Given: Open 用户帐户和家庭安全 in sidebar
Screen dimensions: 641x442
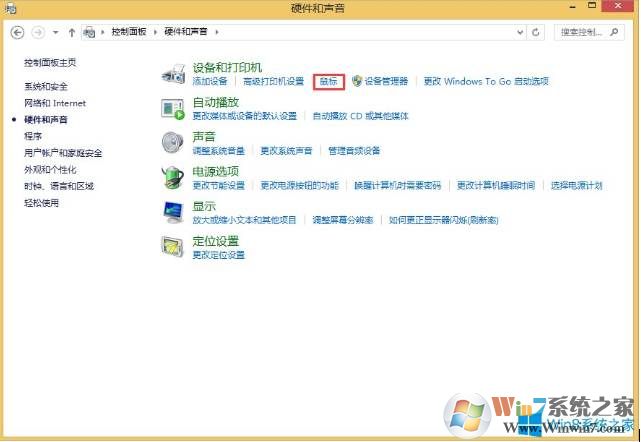Looking at the screenshot, I should pos(63,153).
